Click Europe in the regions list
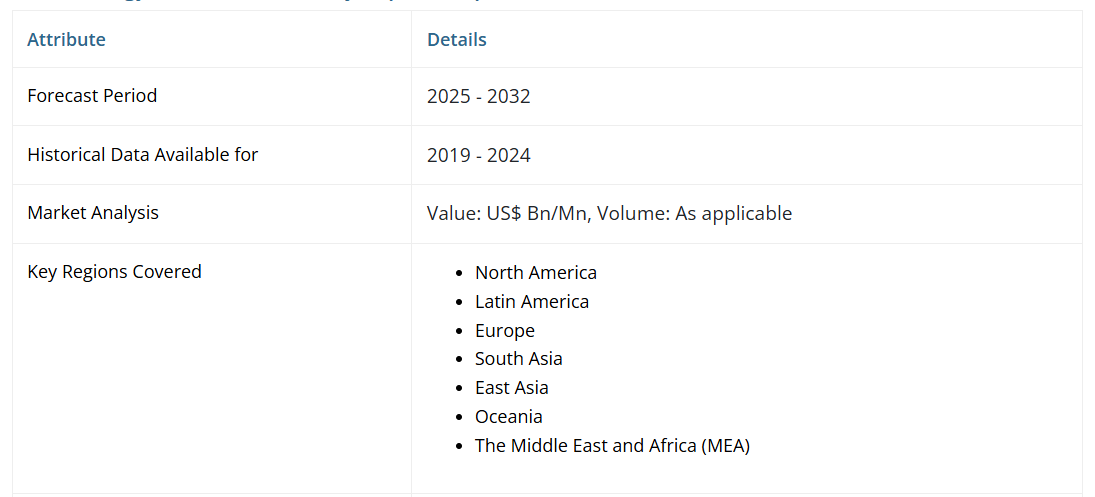Viewport: 1095px width, 497px height. [x=504, y=331]
